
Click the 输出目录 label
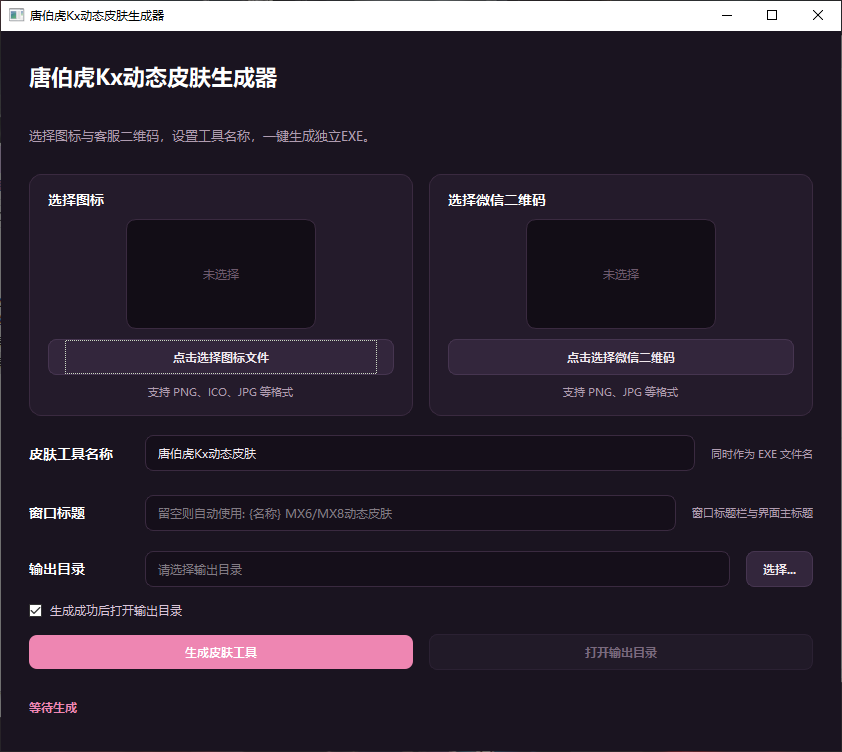click(57, 569)
